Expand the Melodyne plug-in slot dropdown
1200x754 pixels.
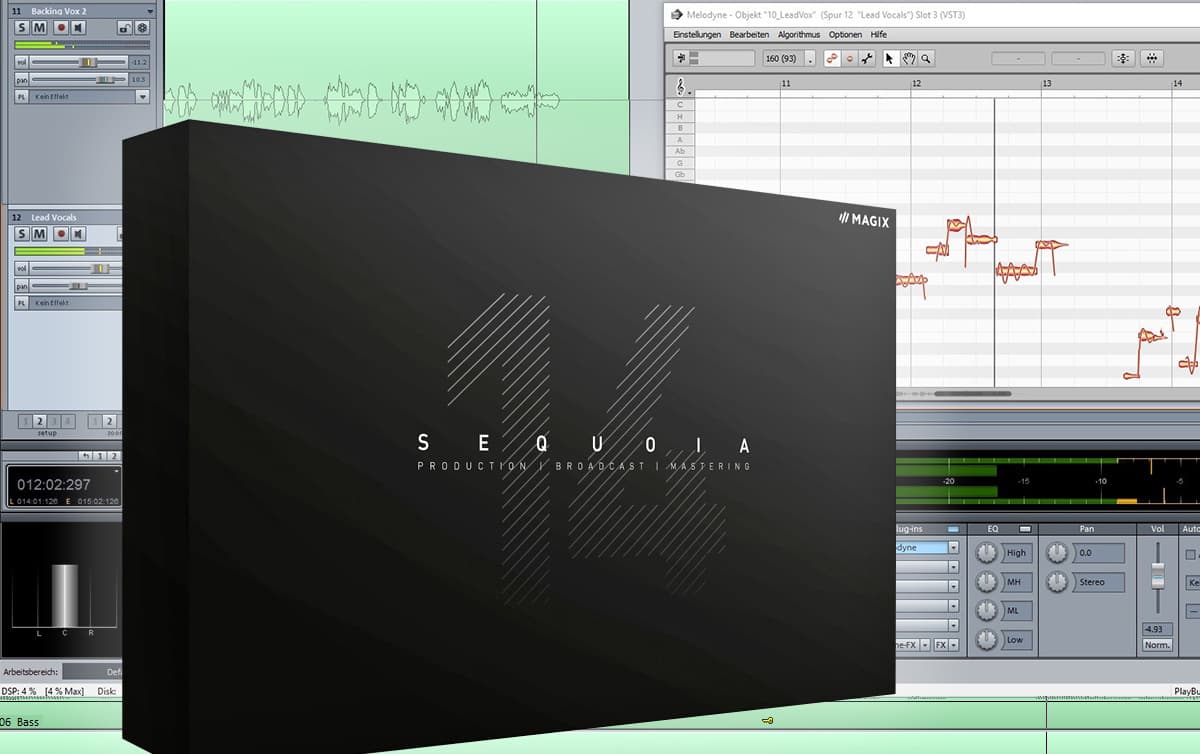click(x=953, y=548)
